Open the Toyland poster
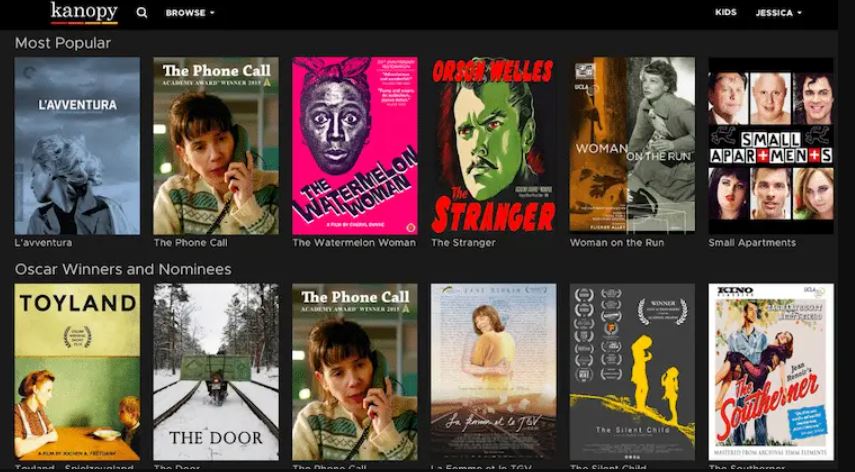This screenshot has width=855, height=472. click(77, 372)
